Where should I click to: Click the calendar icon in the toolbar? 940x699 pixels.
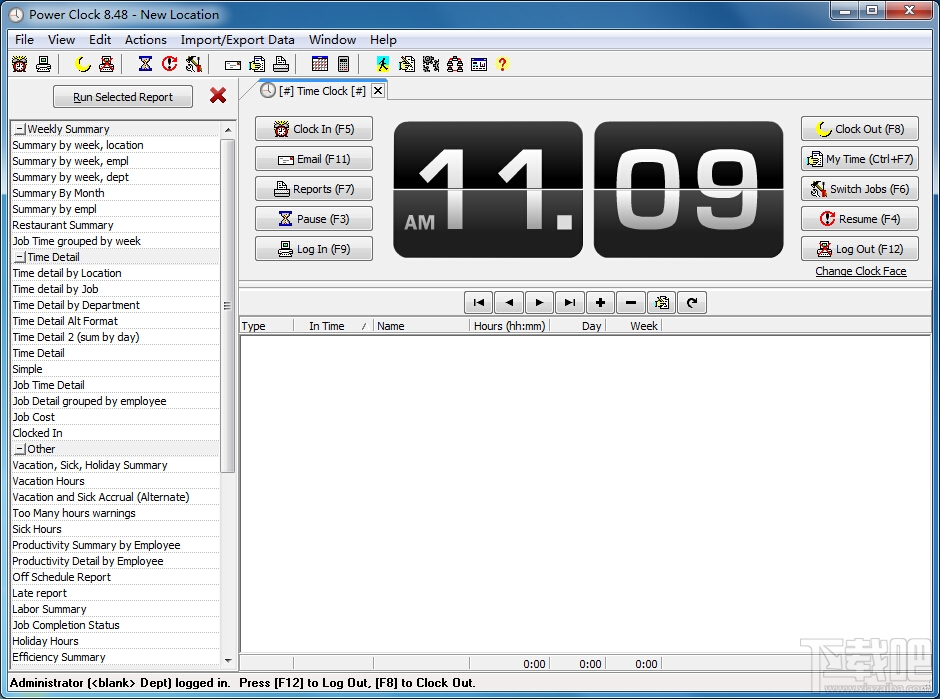click(x=320, y=64)
